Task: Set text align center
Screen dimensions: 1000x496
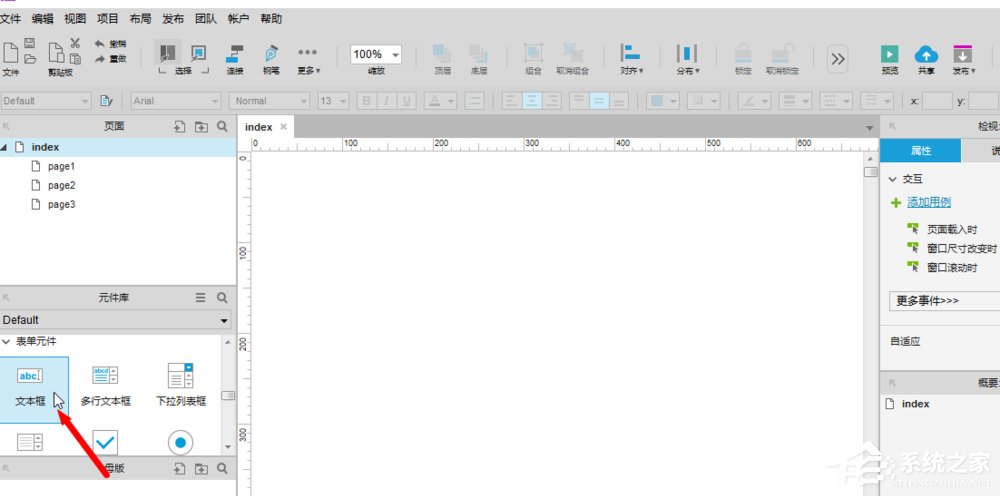Action: click(x=532, y=101)
